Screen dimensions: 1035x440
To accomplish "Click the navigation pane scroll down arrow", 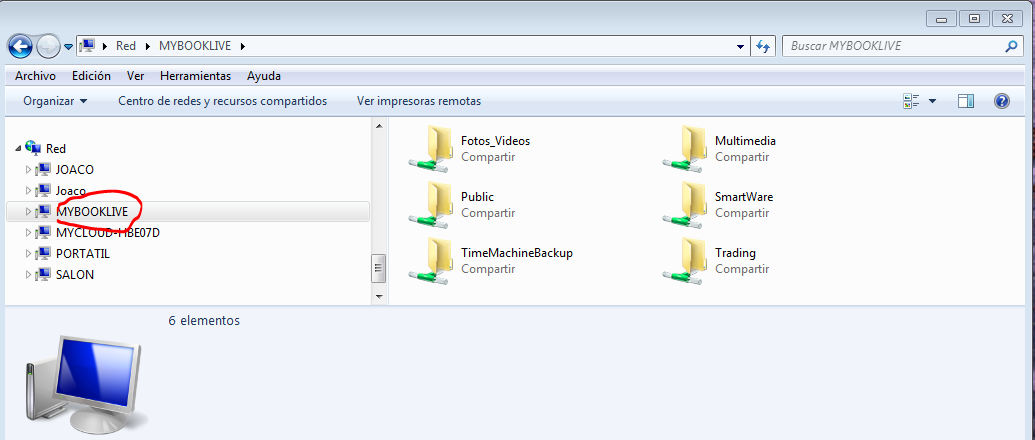I will pyautogui.click(x=379, y=297).
